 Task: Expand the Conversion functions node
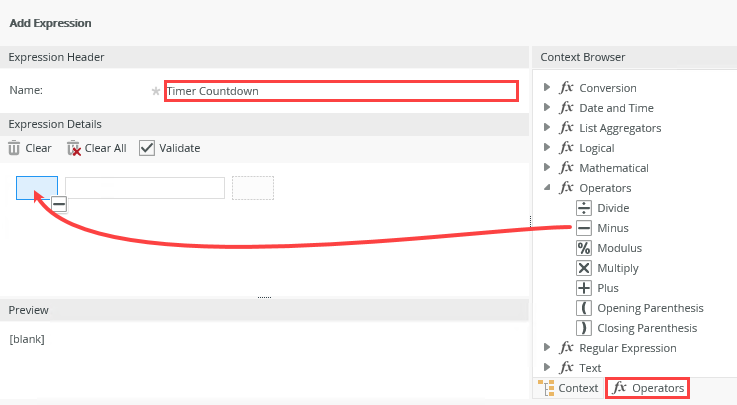(547, 88)
